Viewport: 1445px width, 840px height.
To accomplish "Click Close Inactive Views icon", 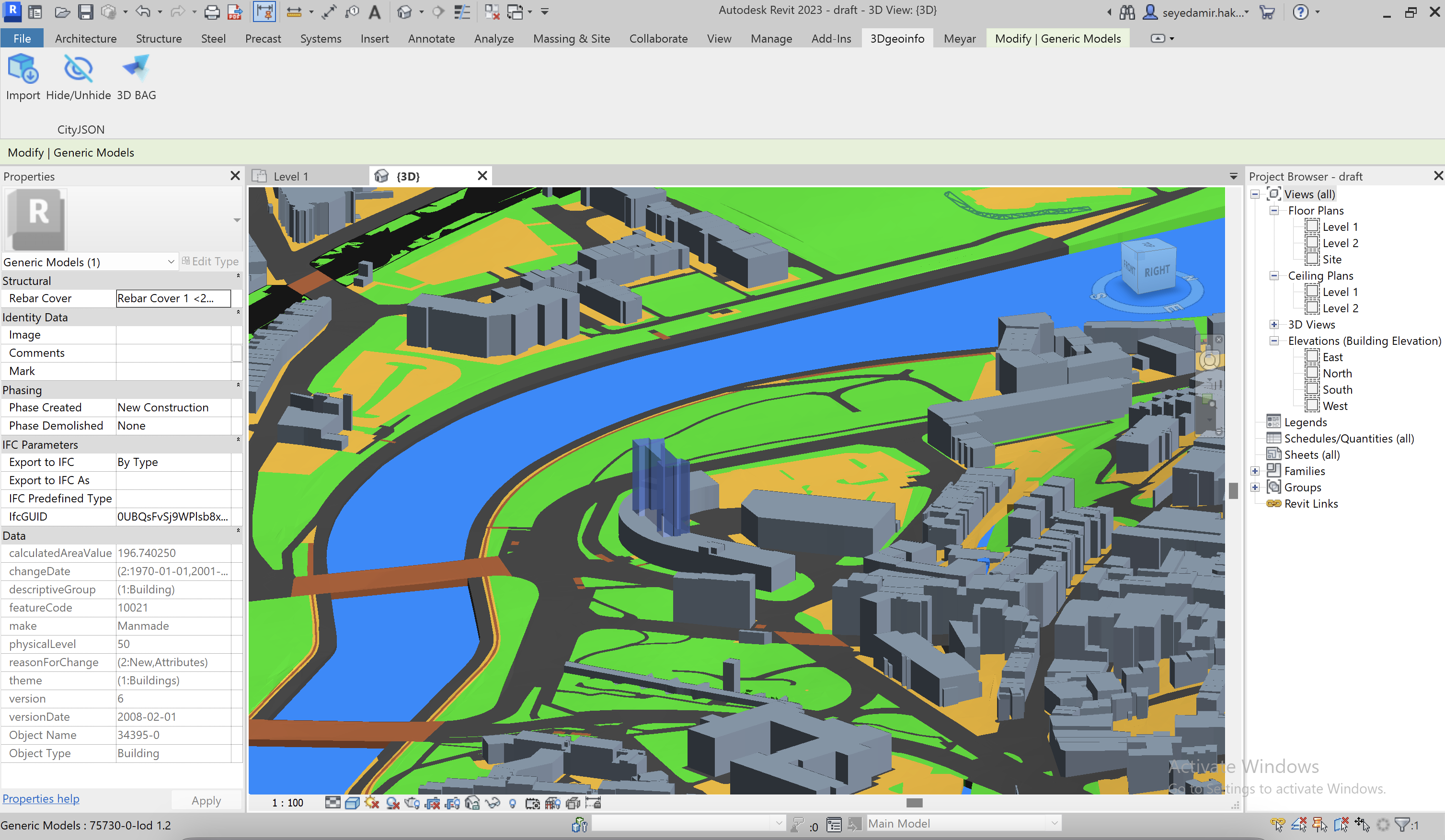I will click(x=492, y=11).
